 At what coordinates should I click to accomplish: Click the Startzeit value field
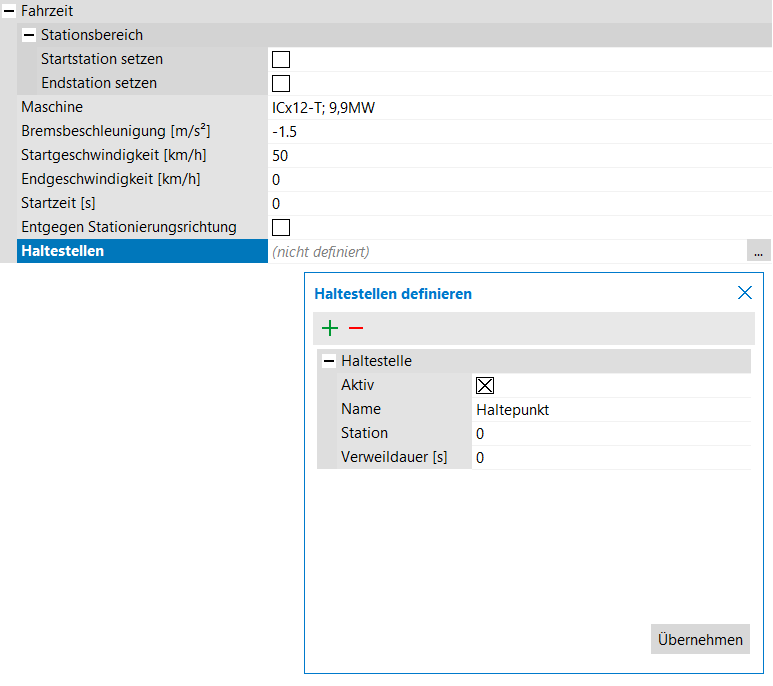coord(500,203)
